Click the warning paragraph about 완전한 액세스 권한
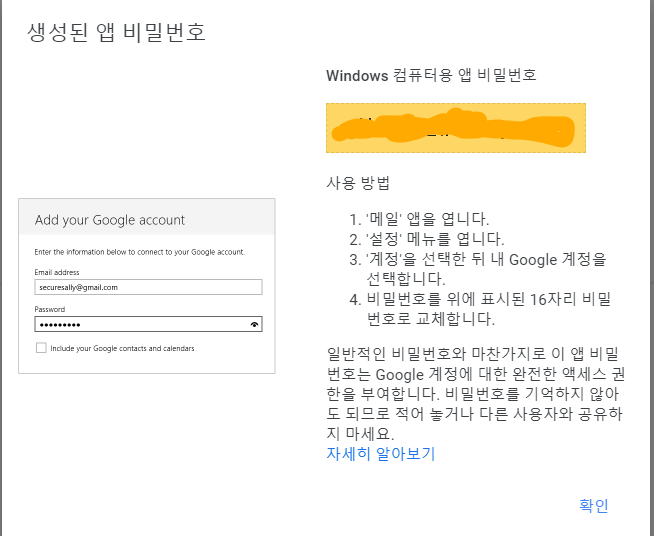654x536 pixels. click(x=475, y=394)
